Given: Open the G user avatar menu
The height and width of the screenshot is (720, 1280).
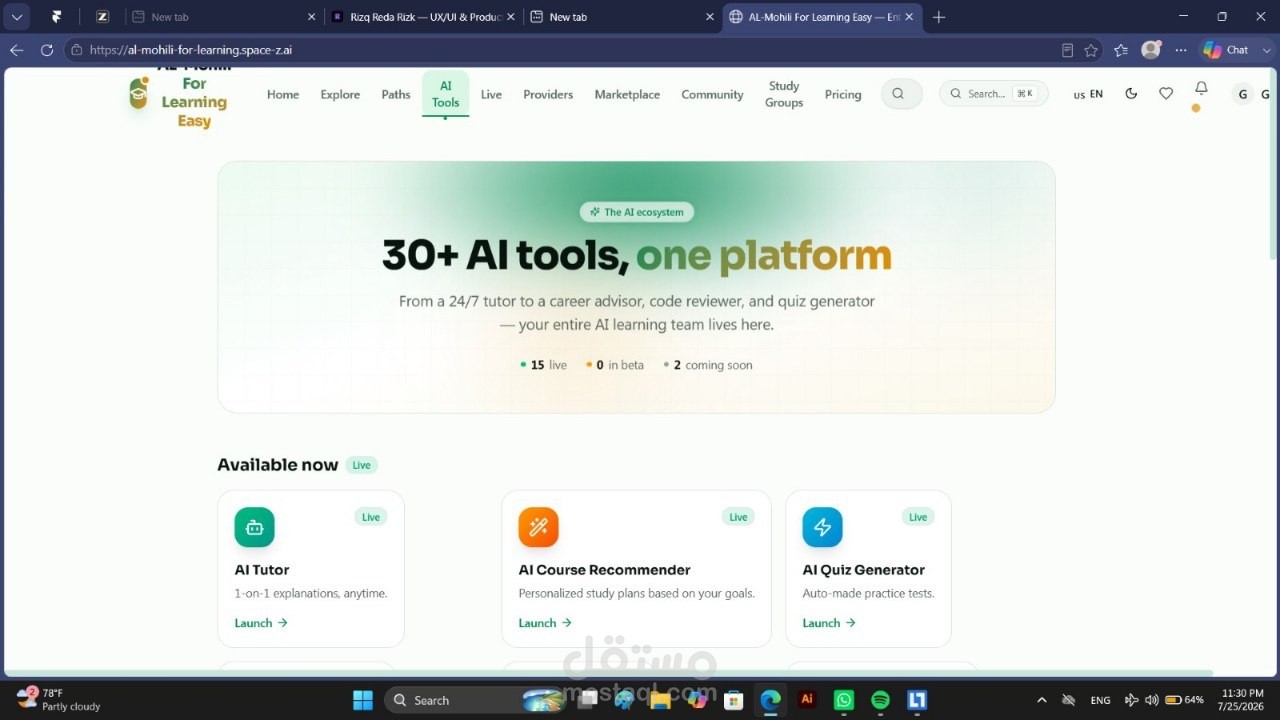Looking at the screenshot, I should [x=1243, y=94].
